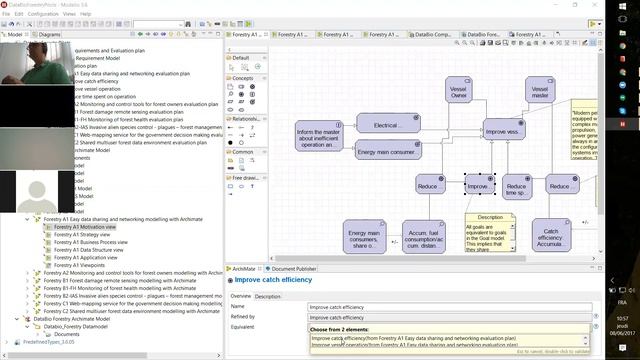Viewport: 640px width, 360px height.
Task: Select Forestry A1 Data Structure view
Action: pyautogui.click(x=88, y=250)
